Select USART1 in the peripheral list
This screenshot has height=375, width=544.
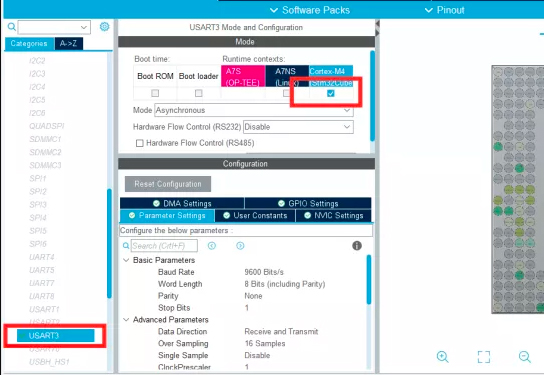point(44,309)
